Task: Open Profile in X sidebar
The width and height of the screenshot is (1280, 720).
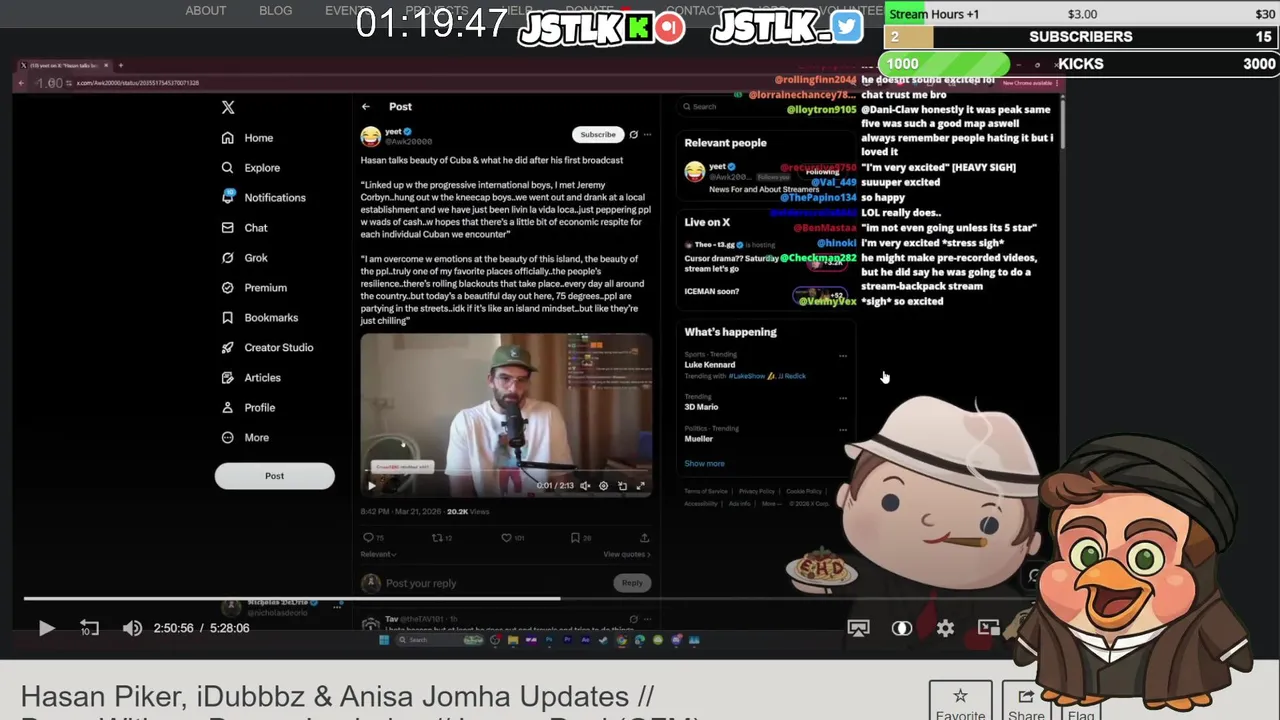Action: pos(248,408)
